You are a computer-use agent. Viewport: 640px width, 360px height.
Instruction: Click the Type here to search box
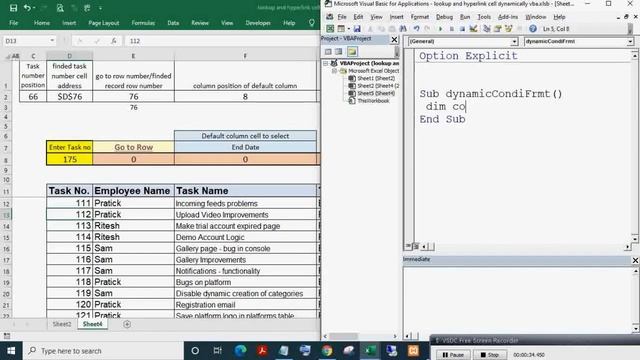coord(103,351)
